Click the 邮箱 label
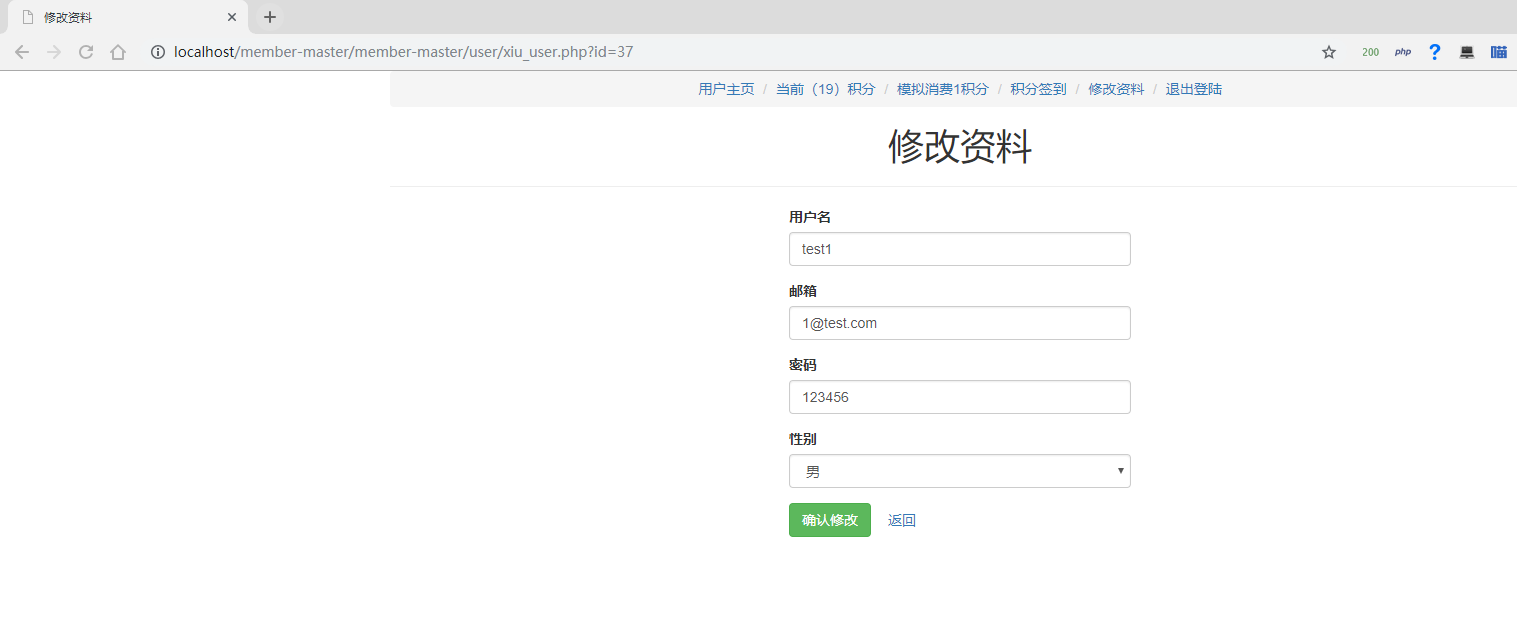 [x=803, y=291]
